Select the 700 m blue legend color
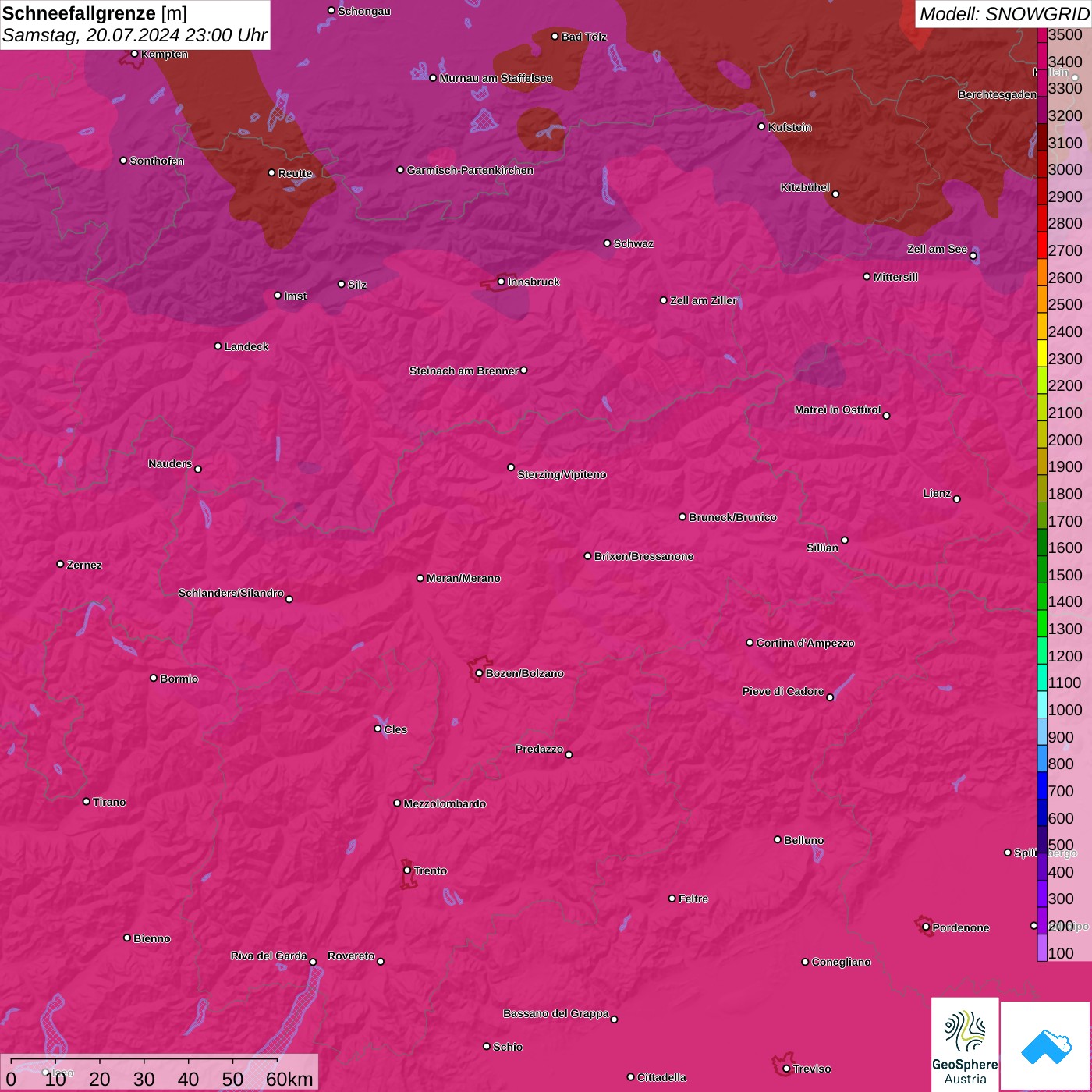 1041,785
